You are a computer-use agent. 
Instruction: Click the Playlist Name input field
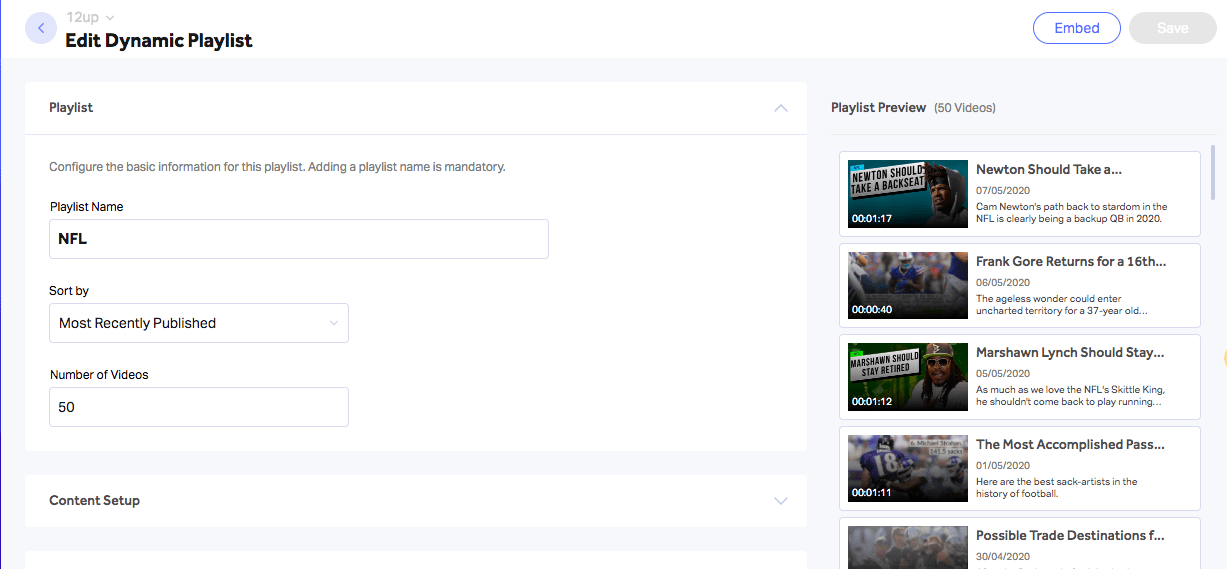click(299, 239)
